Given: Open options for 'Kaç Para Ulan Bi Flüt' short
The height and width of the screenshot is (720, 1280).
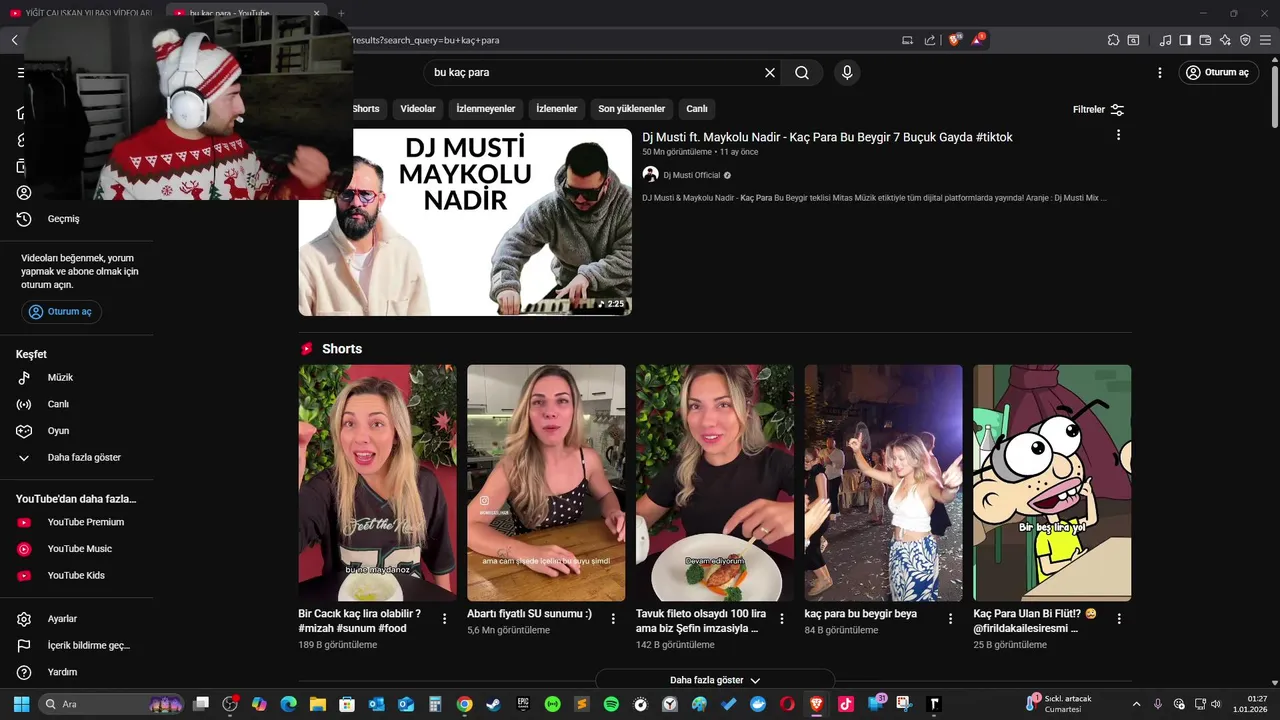Looking at the screenshot, I should click(1119, 619).
